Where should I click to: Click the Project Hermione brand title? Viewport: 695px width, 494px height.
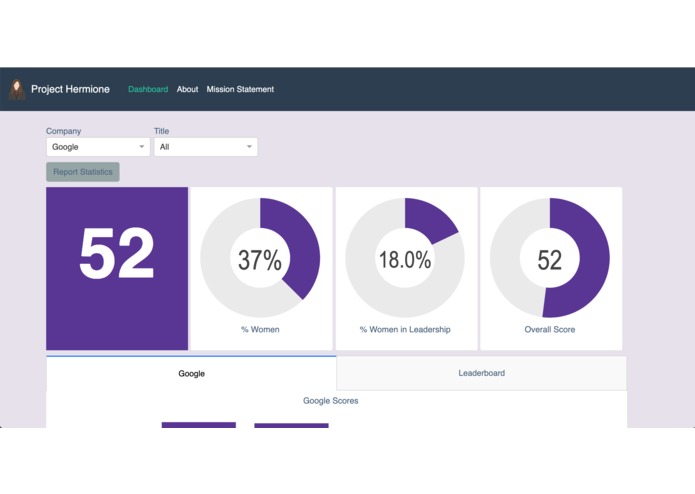[x=70, y=89]
